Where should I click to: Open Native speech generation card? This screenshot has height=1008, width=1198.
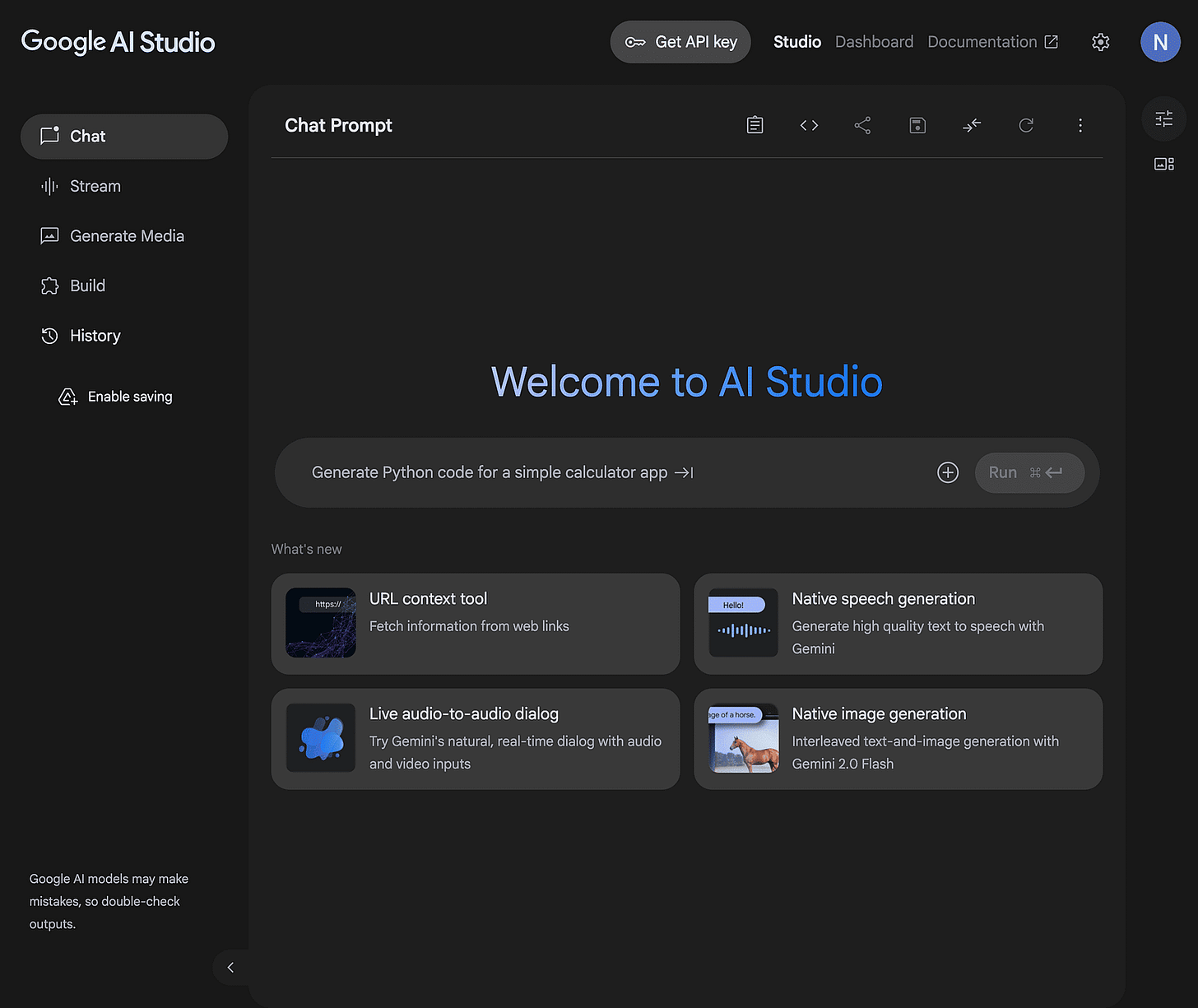click(898, 624)
